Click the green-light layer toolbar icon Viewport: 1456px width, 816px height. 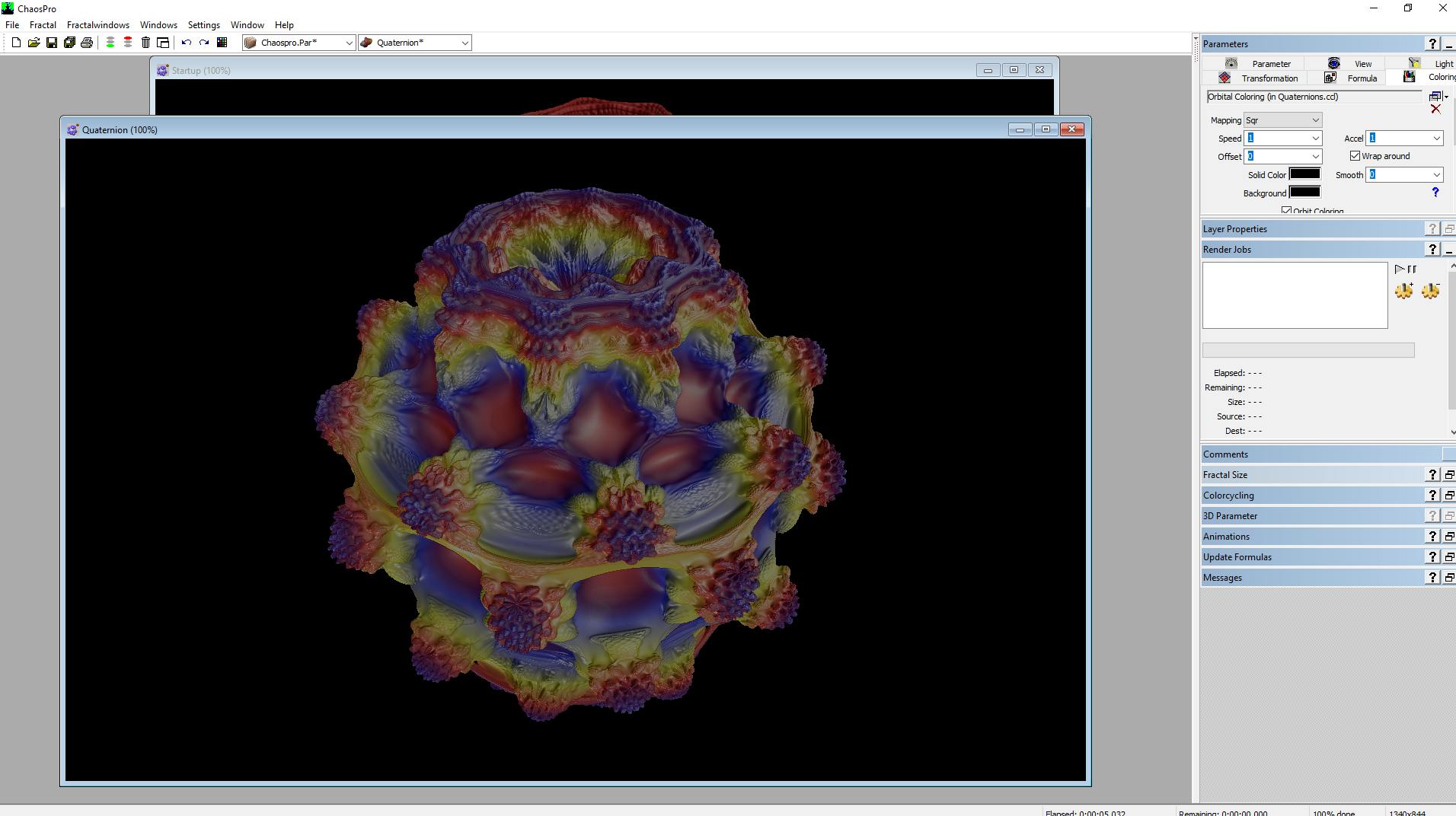(110, 43)
